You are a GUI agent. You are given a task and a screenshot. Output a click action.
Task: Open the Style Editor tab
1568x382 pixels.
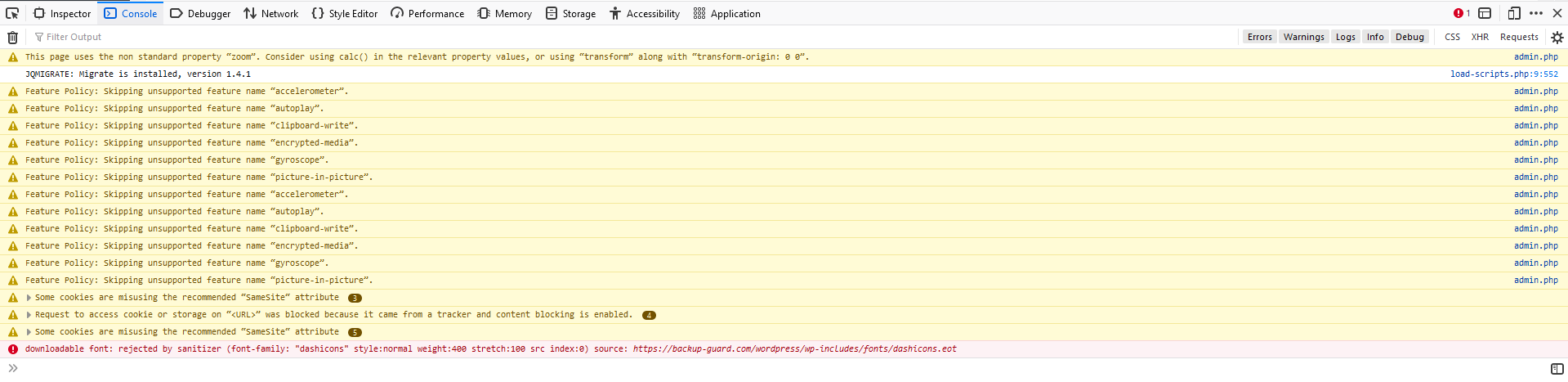(345, 13)
